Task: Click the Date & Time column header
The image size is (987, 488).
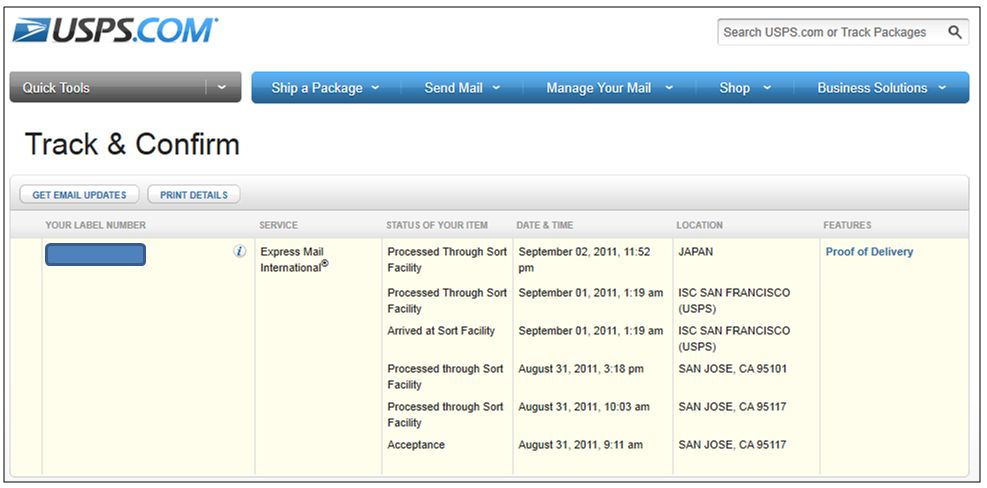Action: (x=544, y=225)
